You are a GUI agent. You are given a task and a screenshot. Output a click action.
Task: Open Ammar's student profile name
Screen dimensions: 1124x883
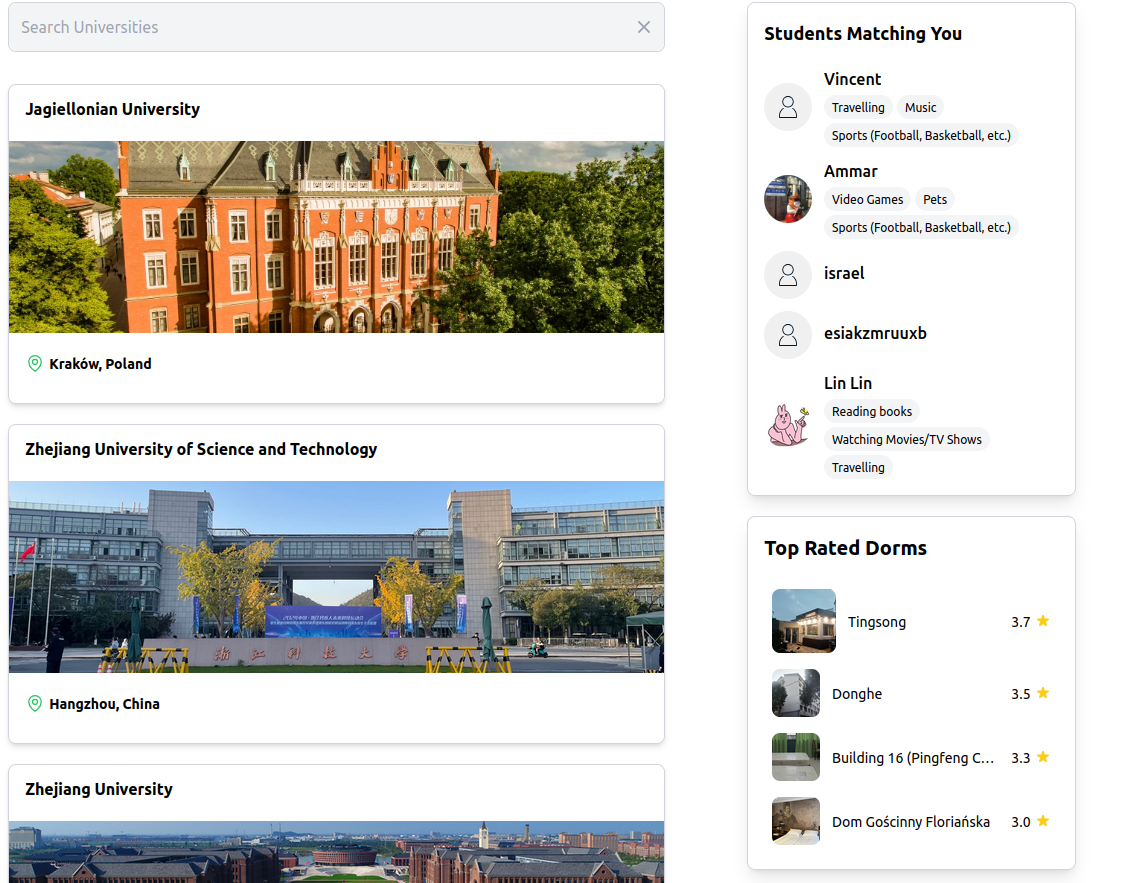(x=851, y=171)
